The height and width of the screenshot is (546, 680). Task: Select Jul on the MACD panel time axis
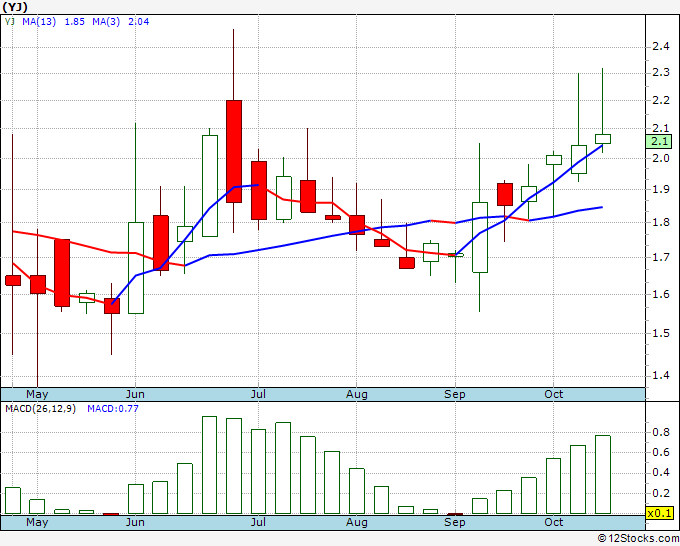click(258, 523)
